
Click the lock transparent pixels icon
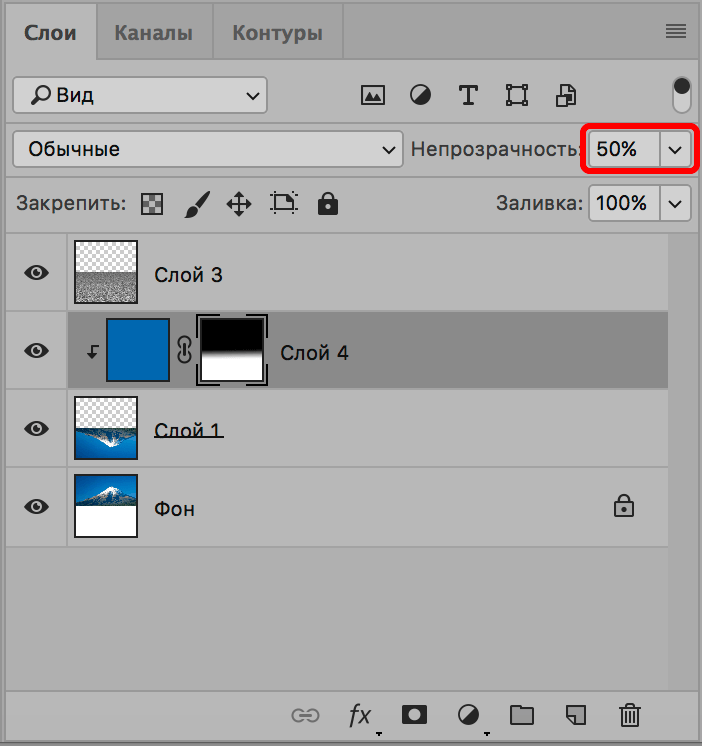[x=151, y=204]
